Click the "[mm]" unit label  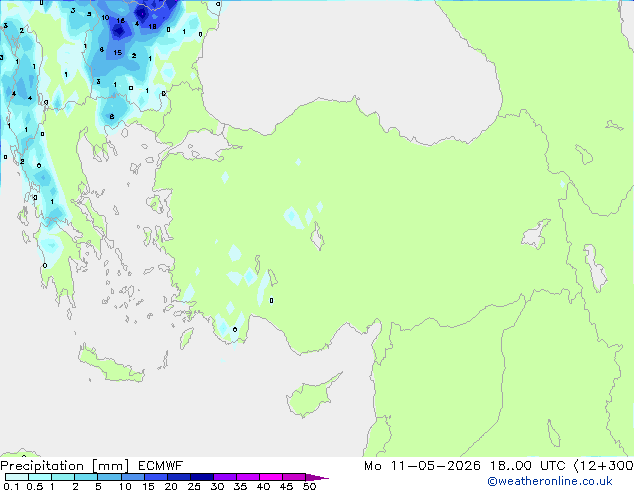coord(110,466)
